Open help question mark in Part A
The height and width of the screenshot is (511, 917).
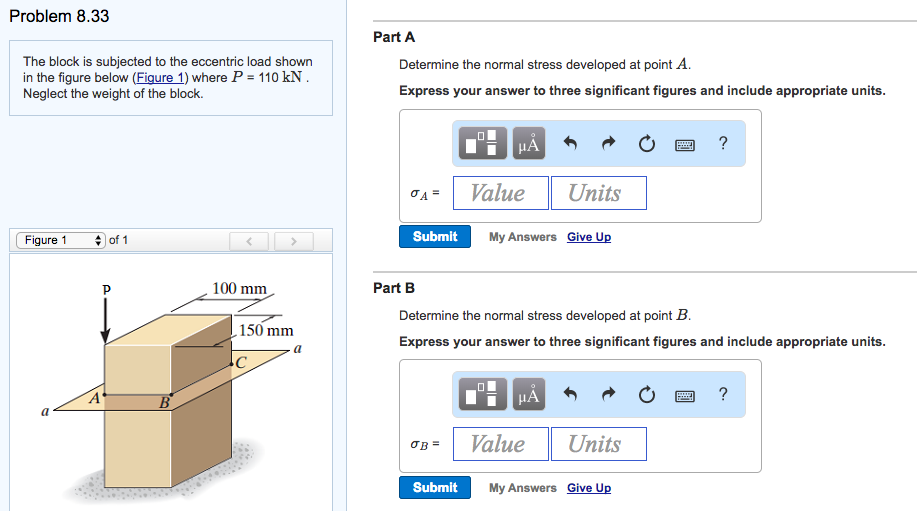click(723, 143)
